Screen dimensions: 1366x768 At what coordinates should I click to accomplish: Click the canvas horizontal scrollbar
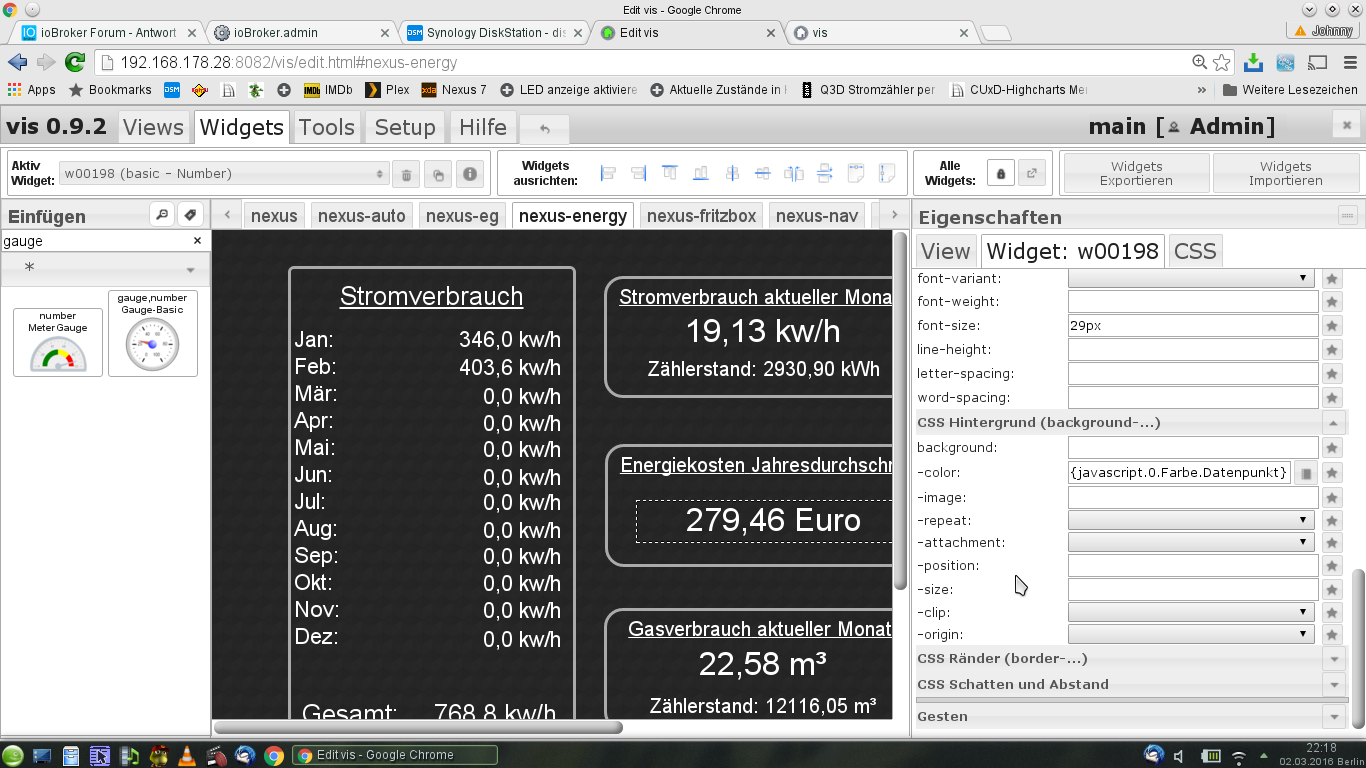coord(418,727)
